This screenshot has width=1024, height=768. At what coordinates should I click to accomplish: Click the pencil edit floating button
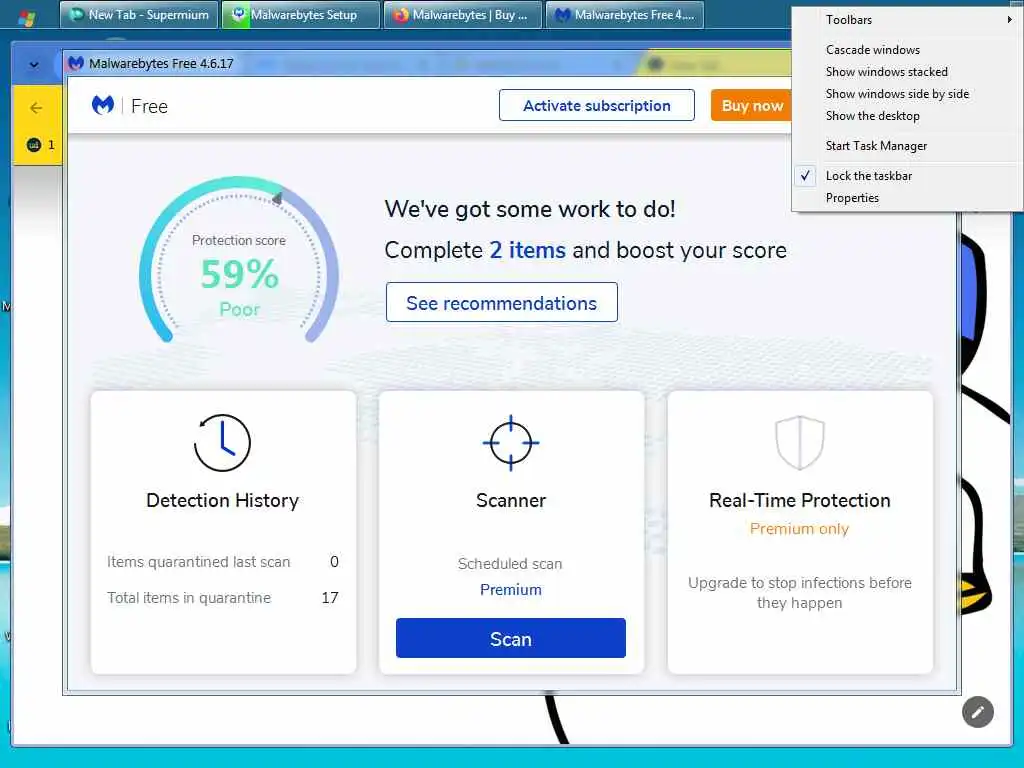tap(978, 712)
